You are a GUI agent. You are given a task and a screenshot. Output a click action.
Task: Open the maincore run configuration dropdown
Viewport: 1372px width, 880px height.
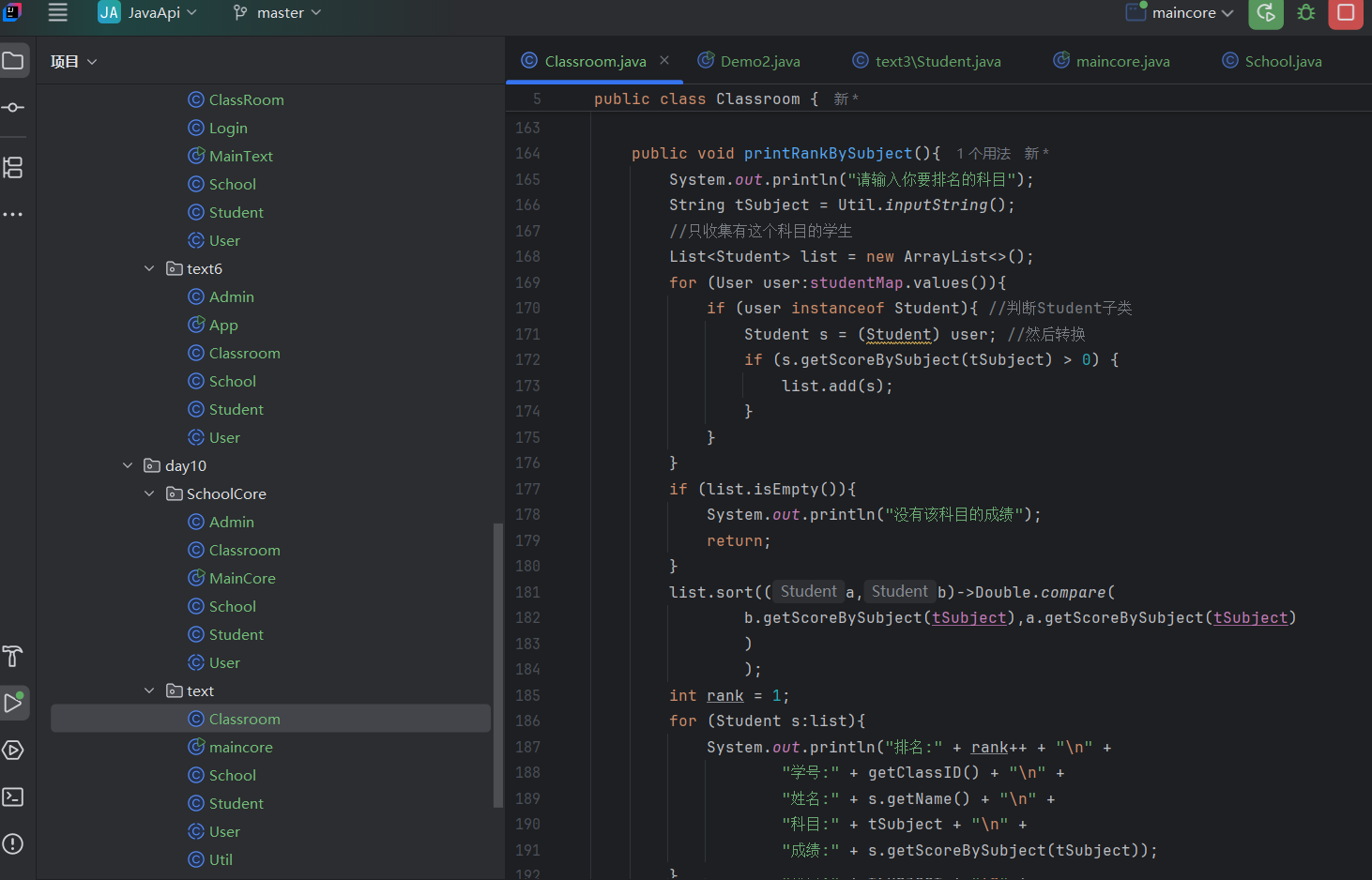pyautogui.click(x=1182, y=13)
